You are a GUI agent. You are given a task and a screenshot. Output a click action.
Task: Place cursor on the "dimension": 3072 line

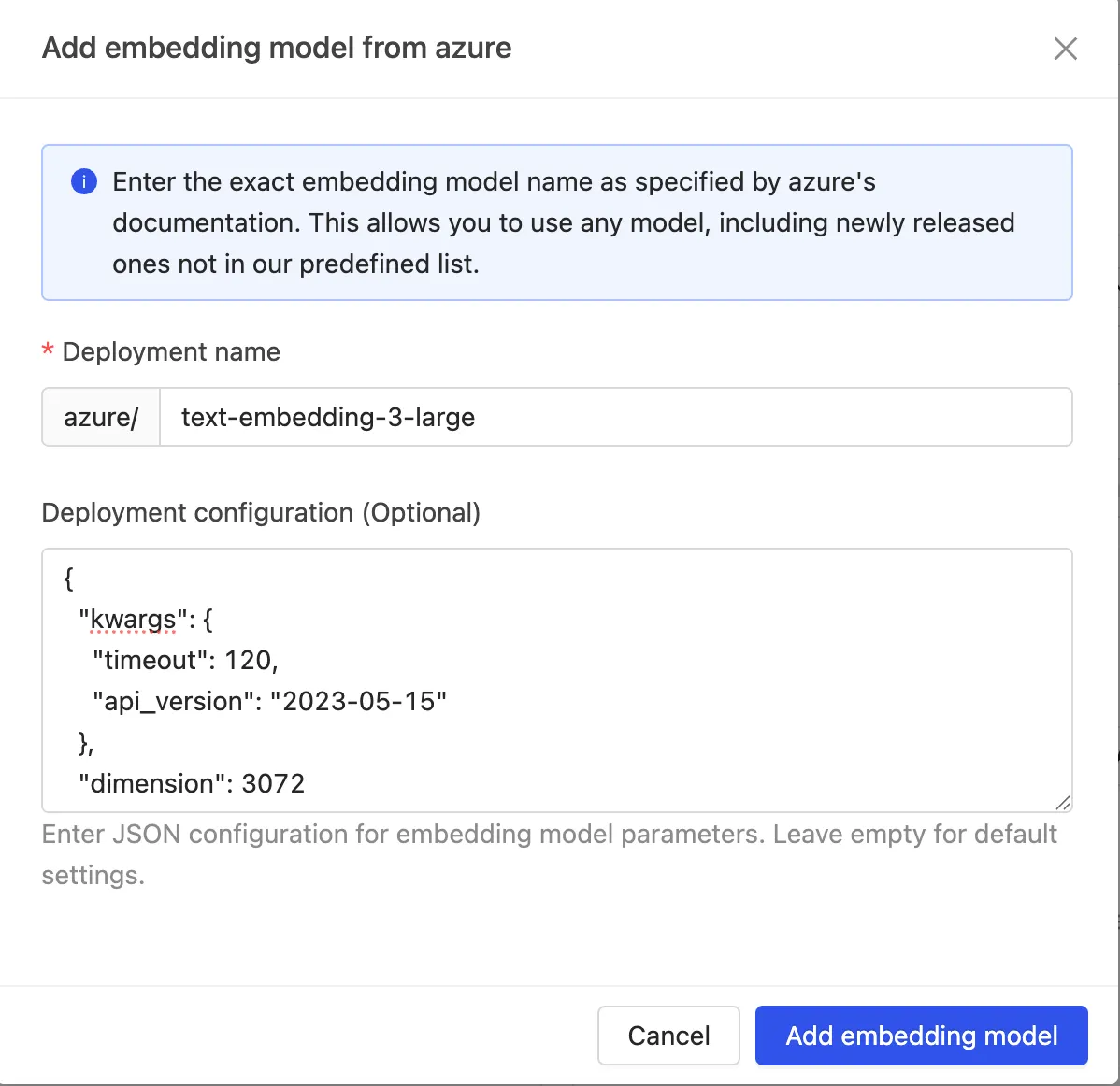(192, 783)
